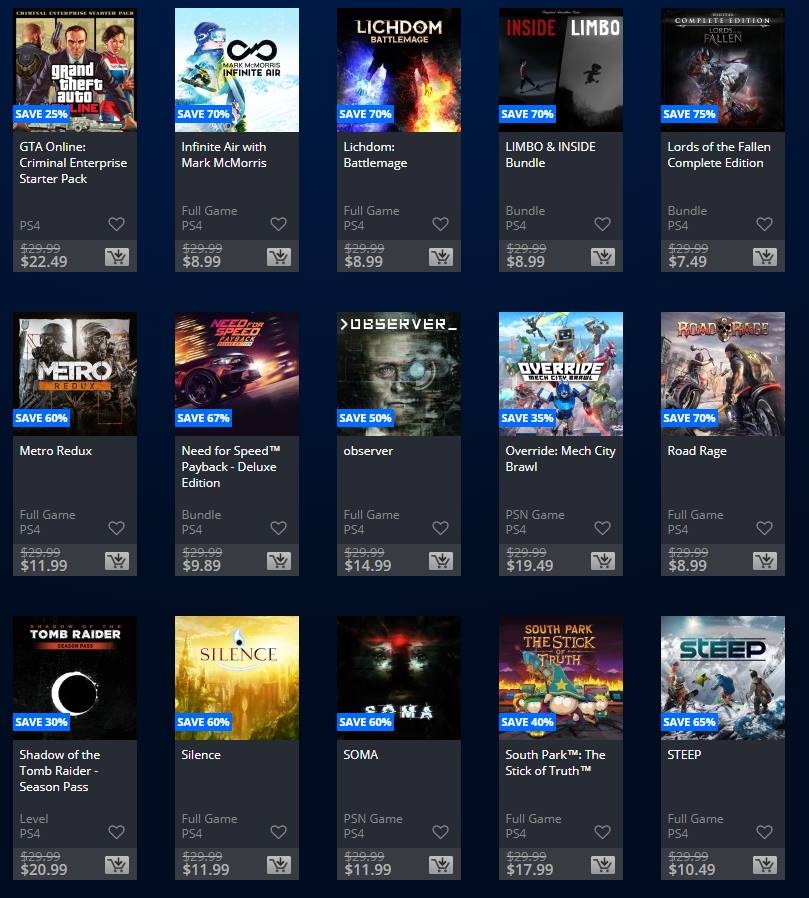Add STEEP to cart

click(x=765, y=865)
